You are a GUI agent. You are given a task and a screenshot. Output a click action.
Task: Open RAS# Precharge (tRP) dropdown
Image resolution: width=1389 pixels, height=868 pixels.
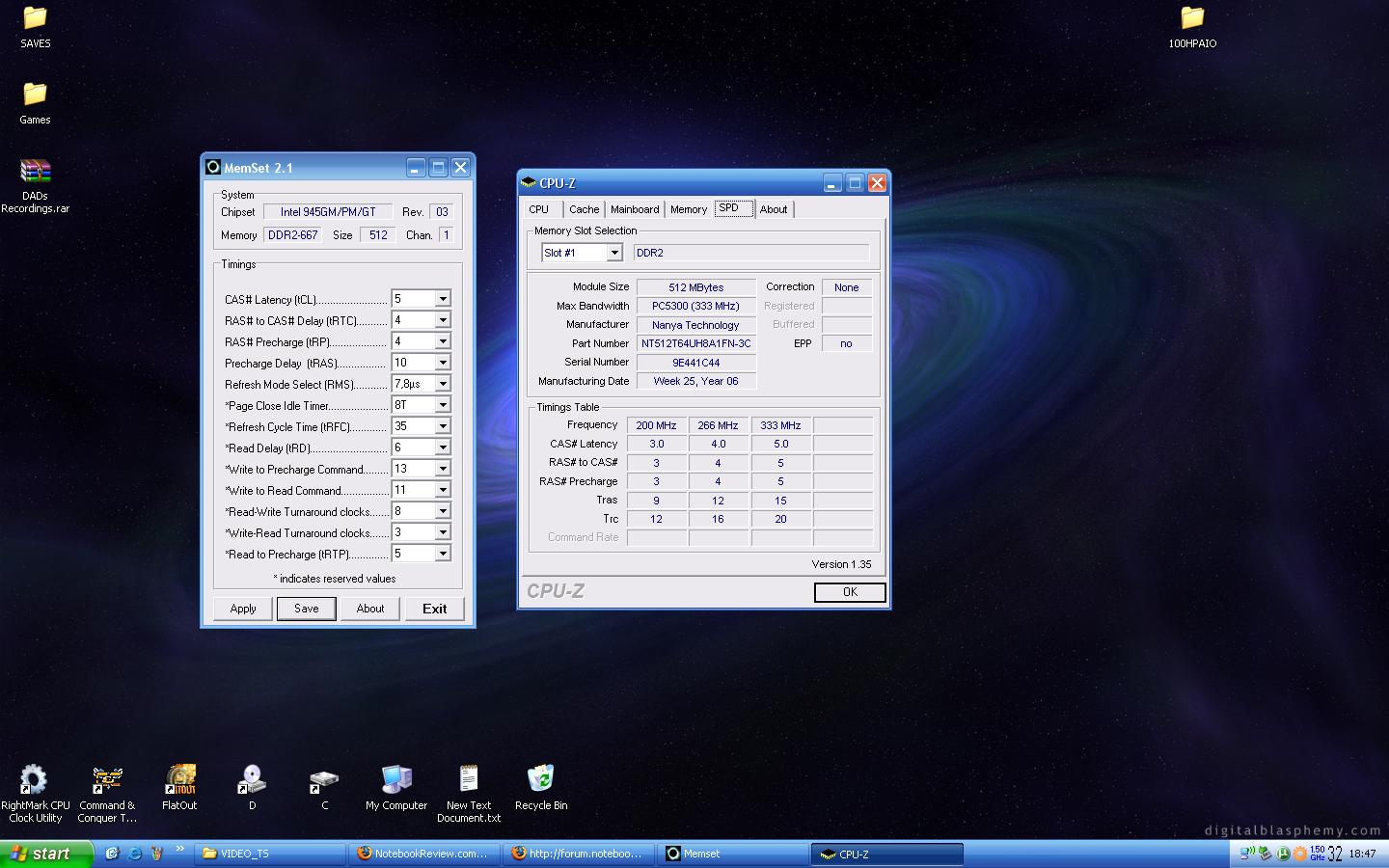442,341
